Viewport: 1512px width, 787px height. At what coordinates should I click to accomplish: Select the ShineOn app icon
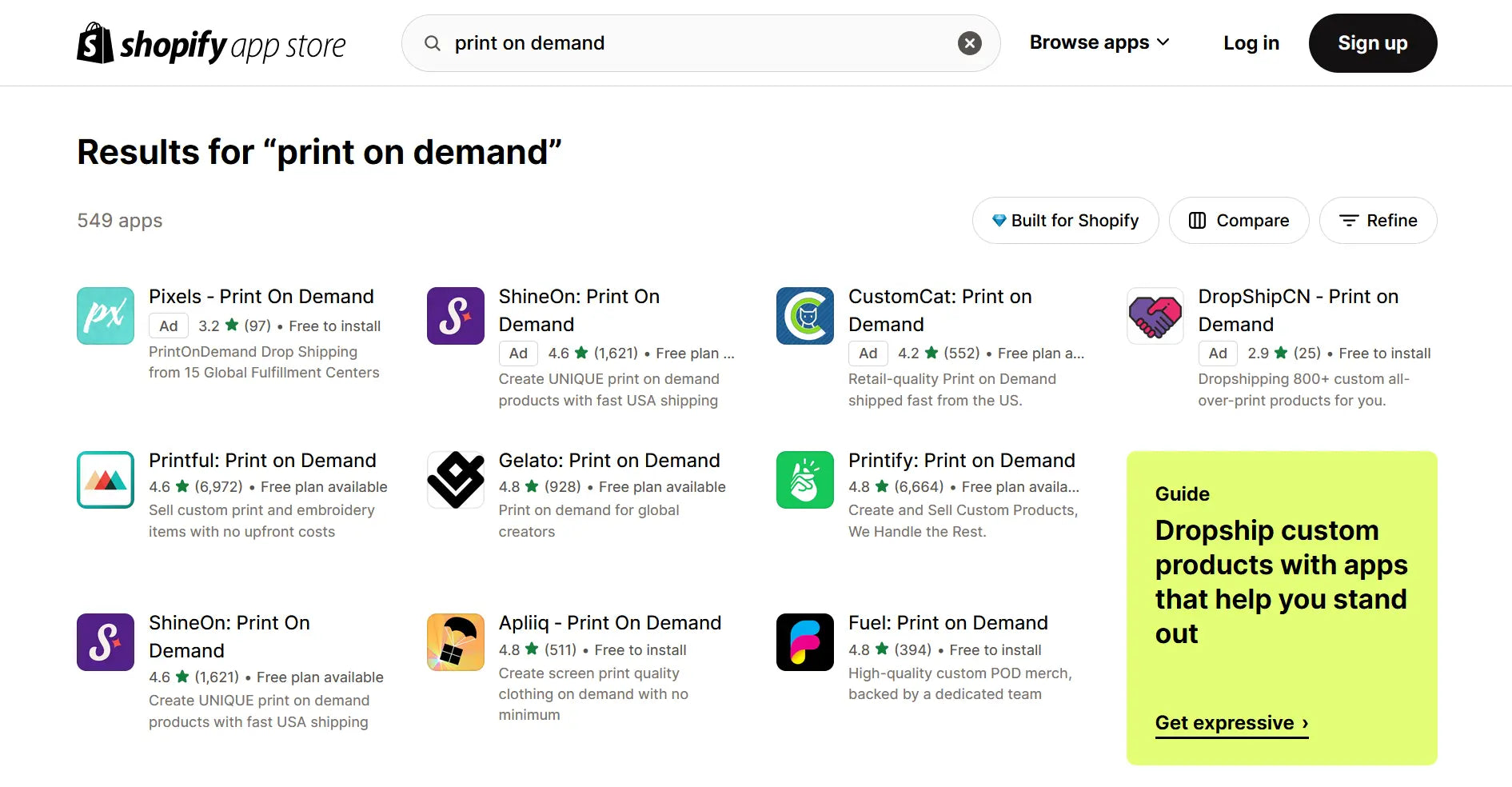[x=455, y=316]
